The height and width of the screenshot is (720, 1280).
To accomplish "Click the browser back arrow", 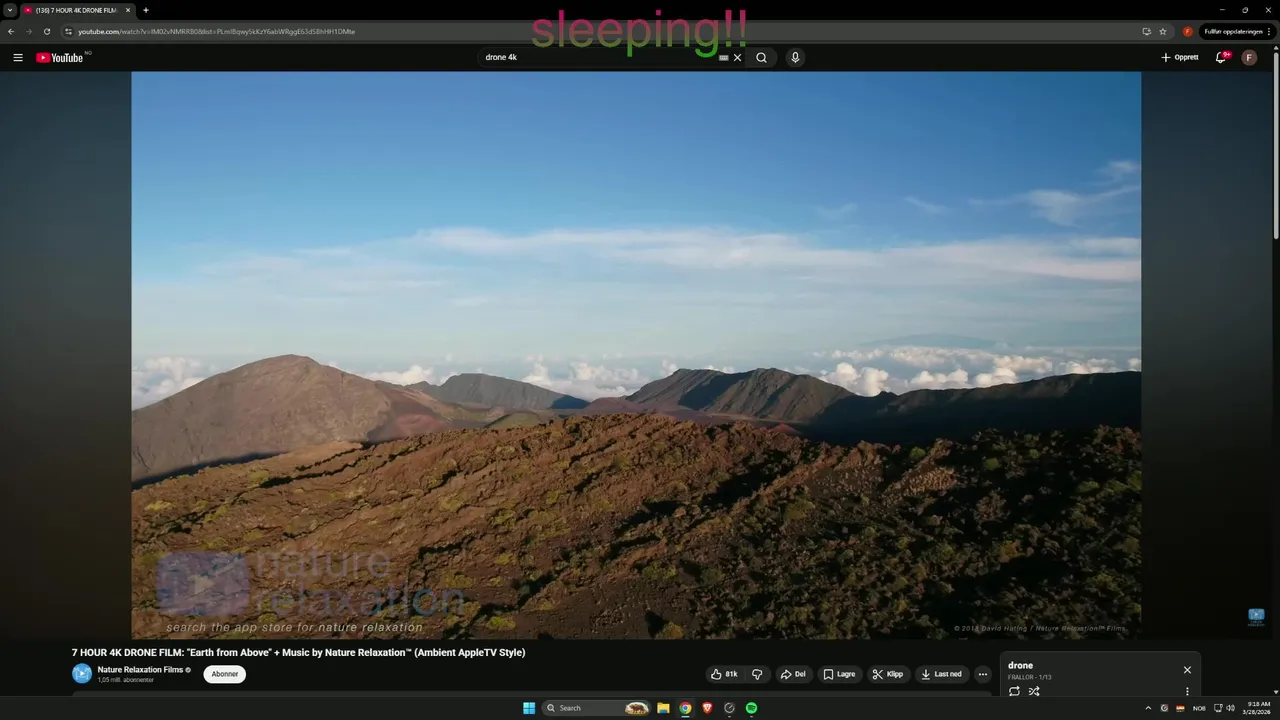I will (11, 31).
